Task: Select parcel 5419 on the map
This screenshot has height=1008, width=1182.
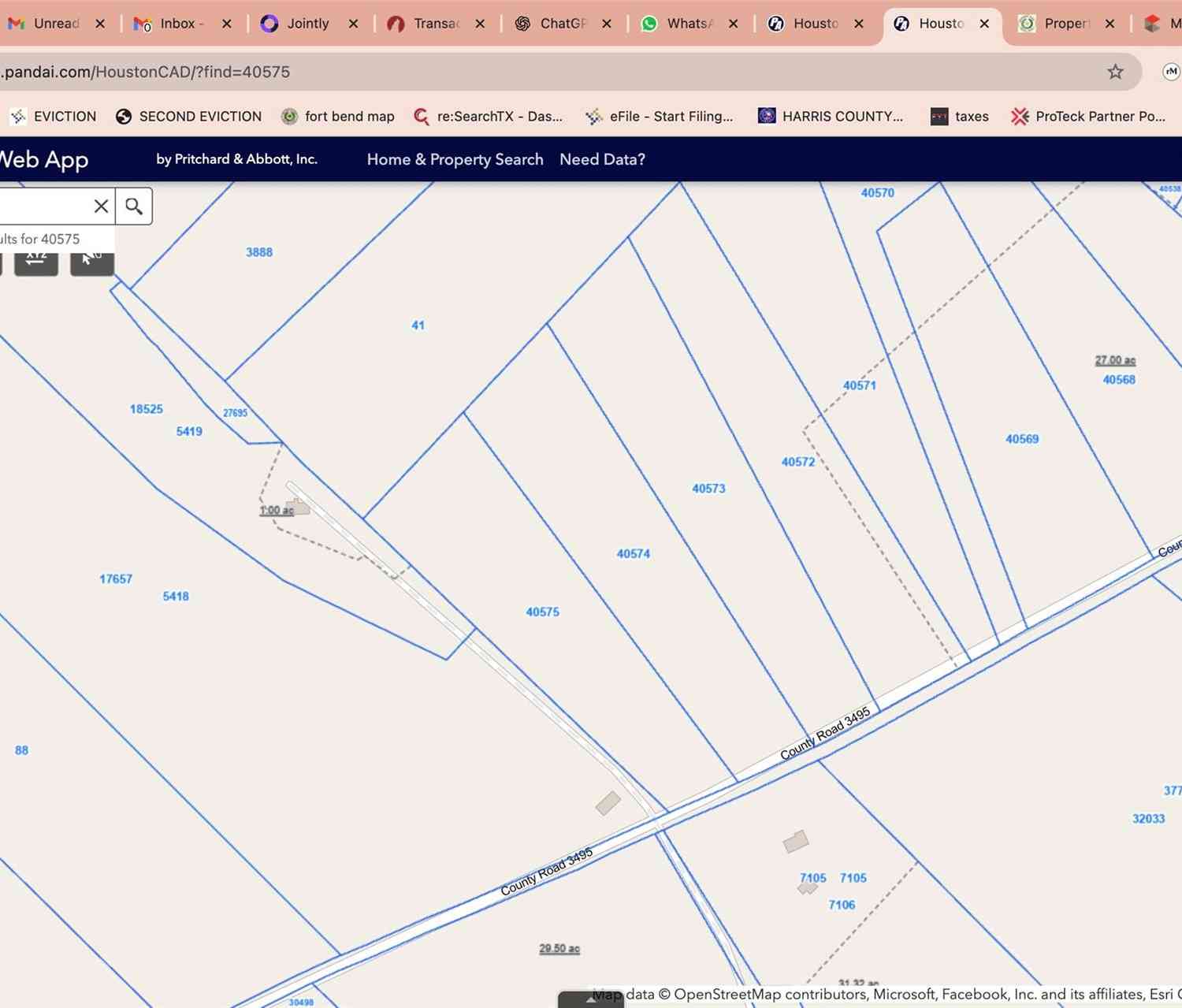Action: click(x=189, y=432)
